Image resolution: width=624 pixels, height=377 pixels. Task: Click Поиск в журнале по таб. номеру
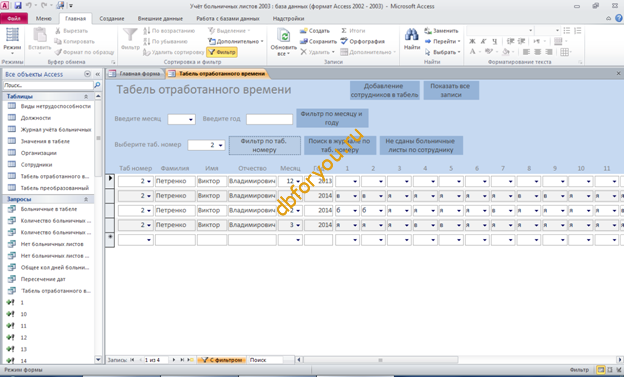click(340, 145)
